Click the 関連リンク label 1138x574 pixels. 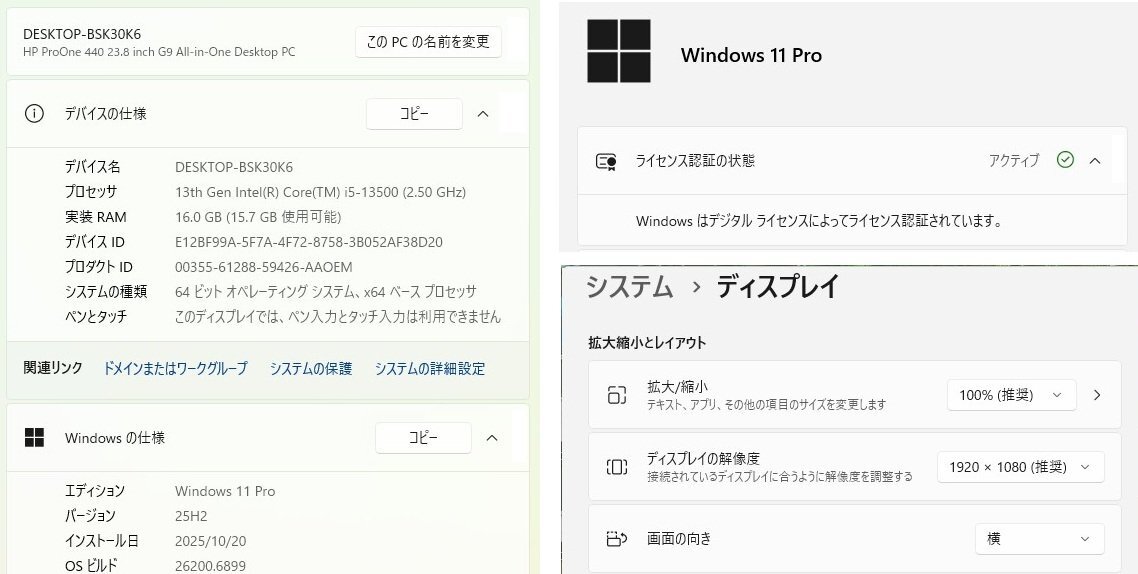[53, 368]
